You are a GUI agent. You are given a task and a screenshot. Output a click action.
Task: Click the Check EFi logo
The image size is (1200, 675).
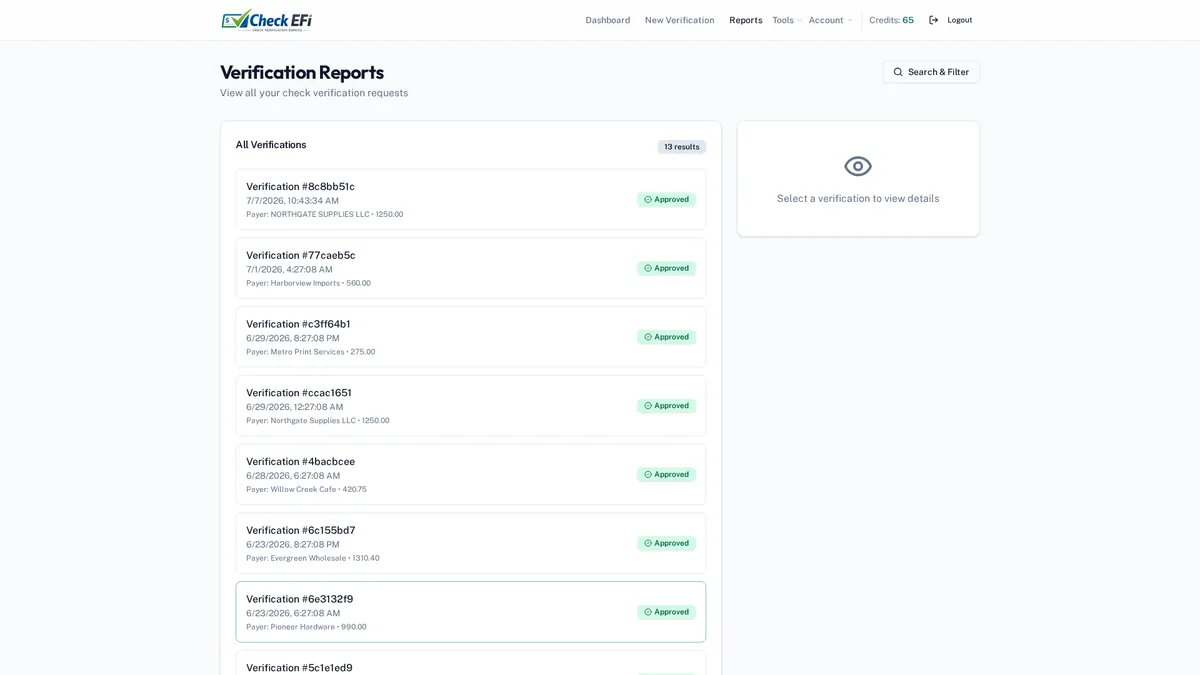click(267, 20)
